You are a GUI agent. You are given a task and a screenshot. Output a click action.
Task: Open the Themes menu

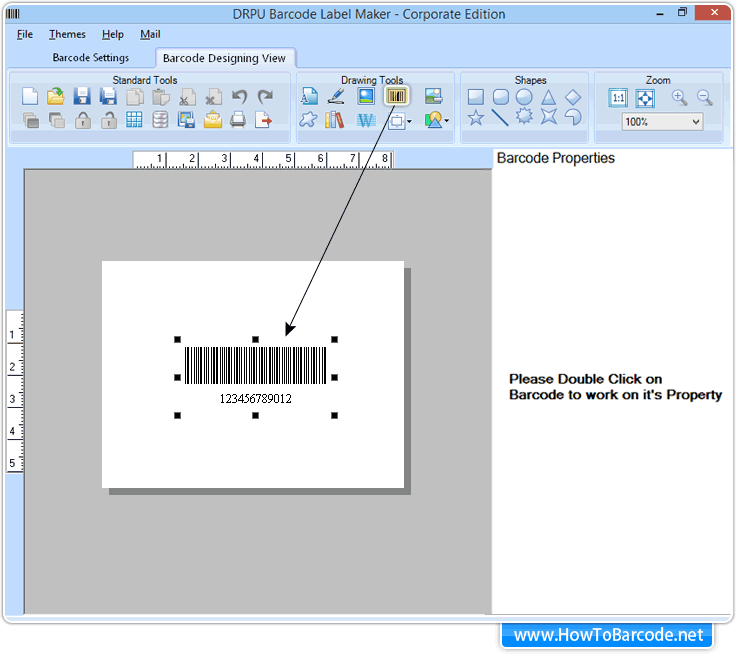click(x=67, y=34)
